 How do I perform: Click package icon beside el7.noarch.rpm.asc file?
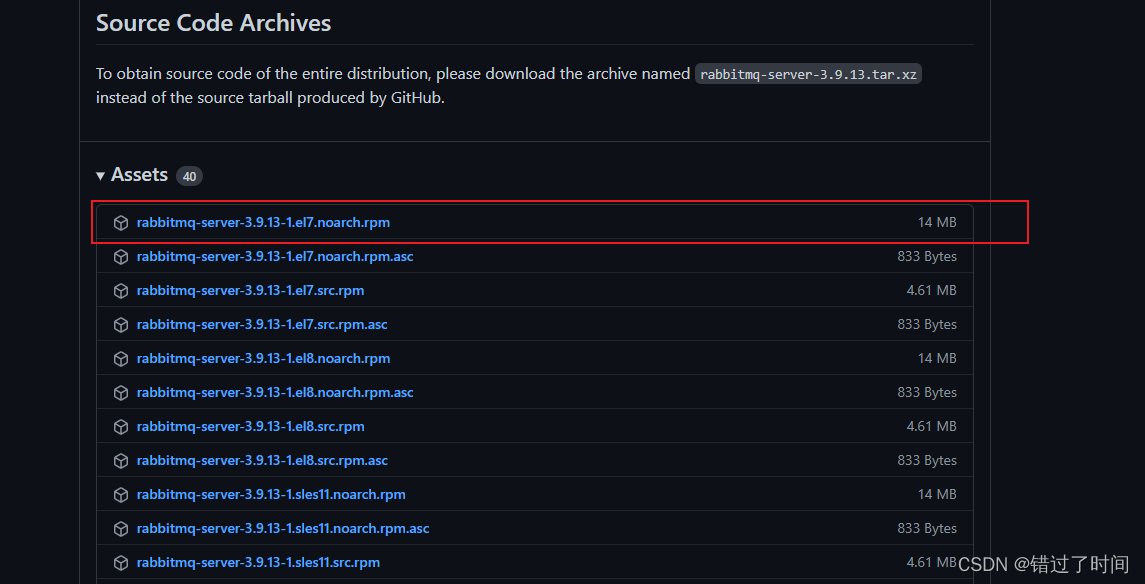tap(121, 257)
